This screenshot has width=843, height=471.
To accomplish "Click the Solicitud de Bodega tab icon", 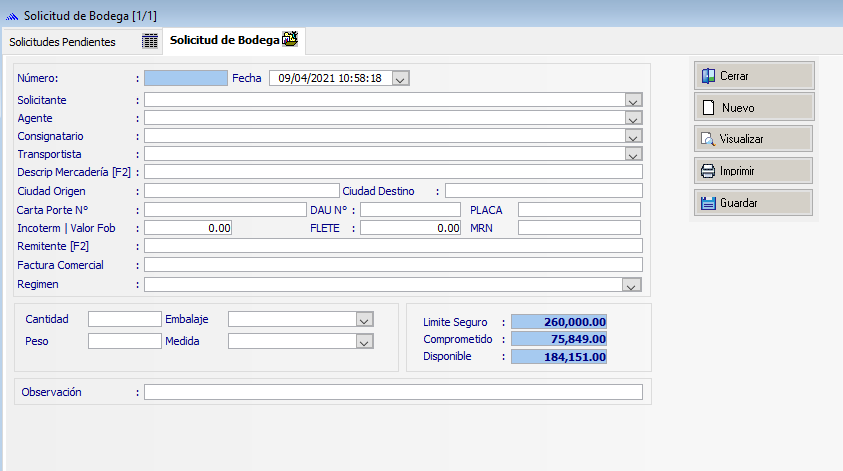I will pos(290,40).
